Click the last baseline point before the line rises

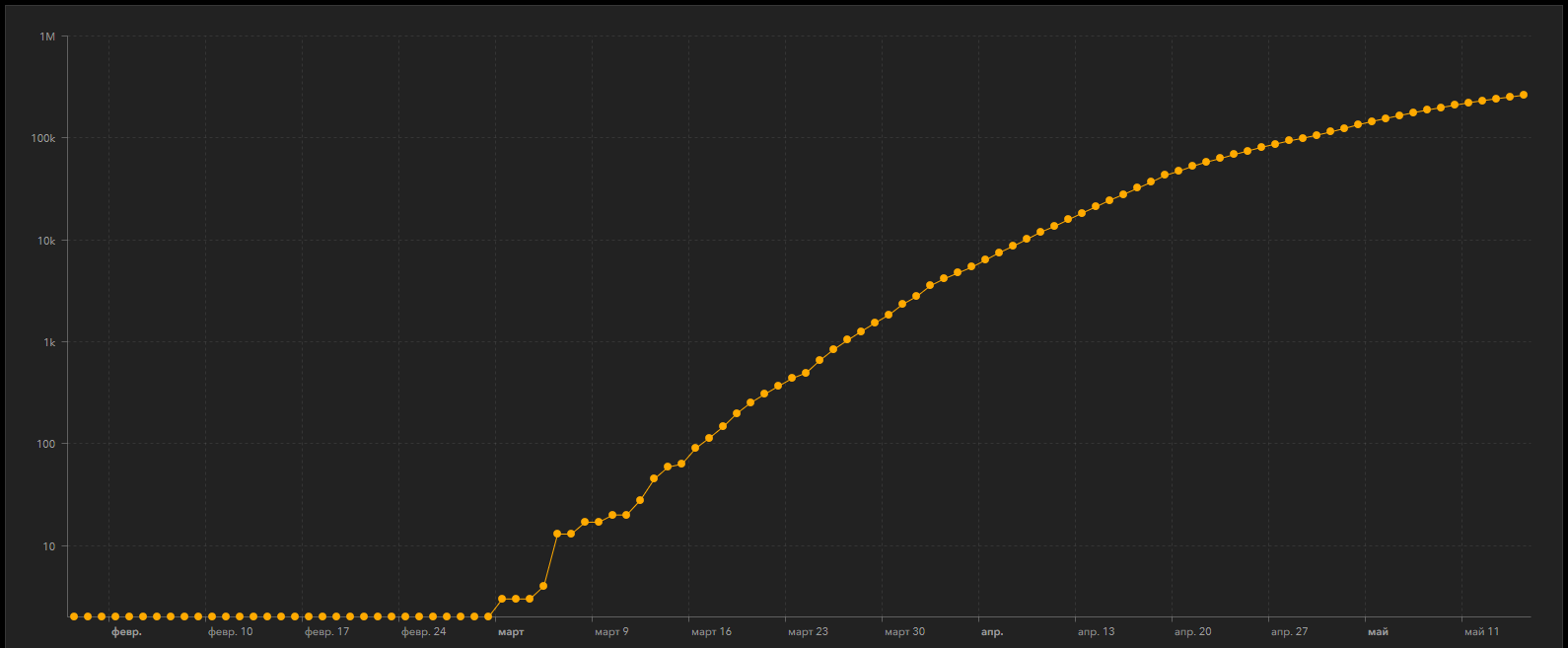coord(488,616)
